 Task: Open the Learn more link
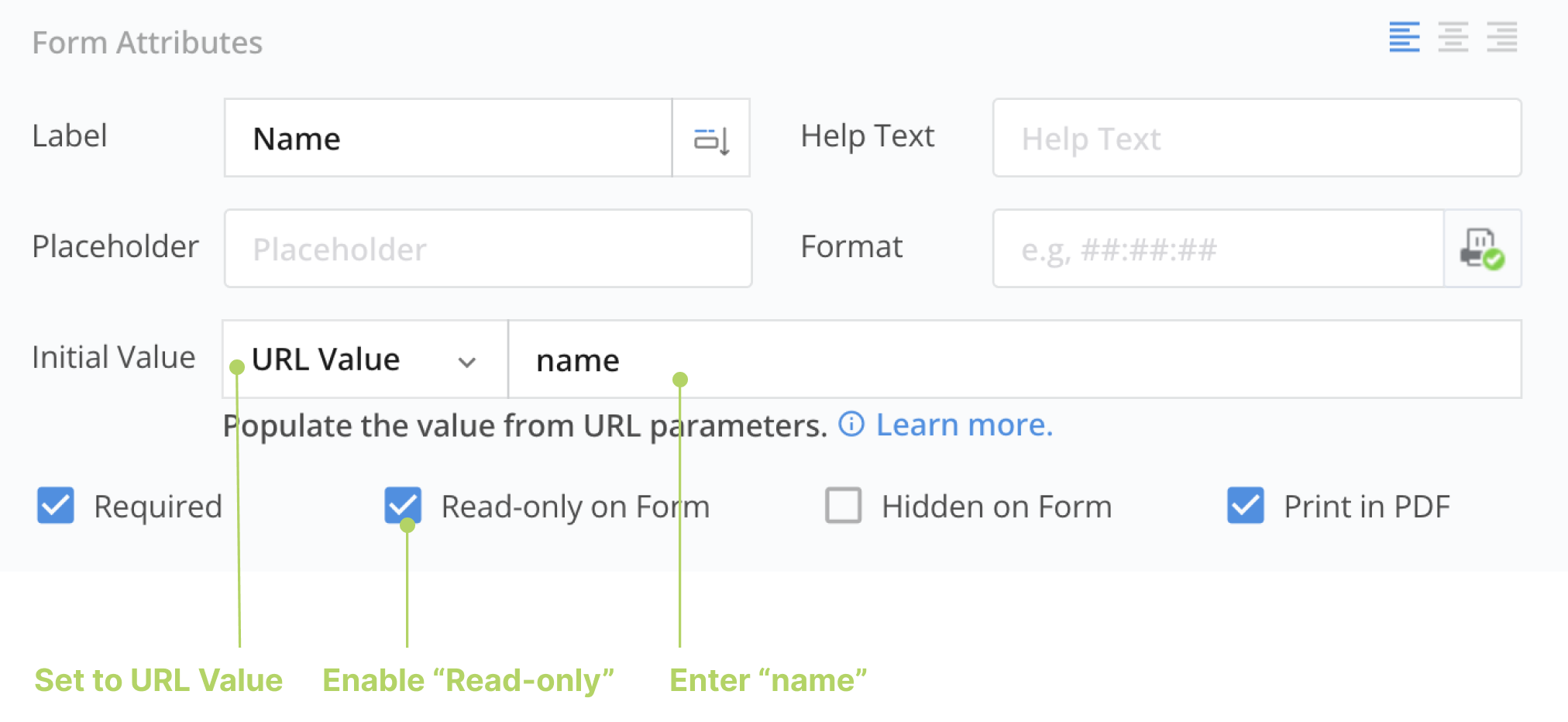point(964,425)
